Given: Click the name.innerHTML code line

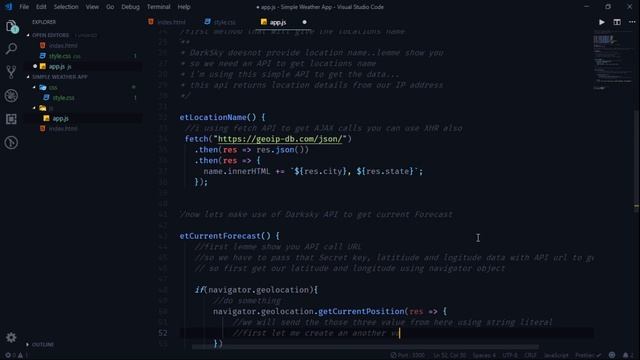Looking at the screenshot, I should [313, 171].
